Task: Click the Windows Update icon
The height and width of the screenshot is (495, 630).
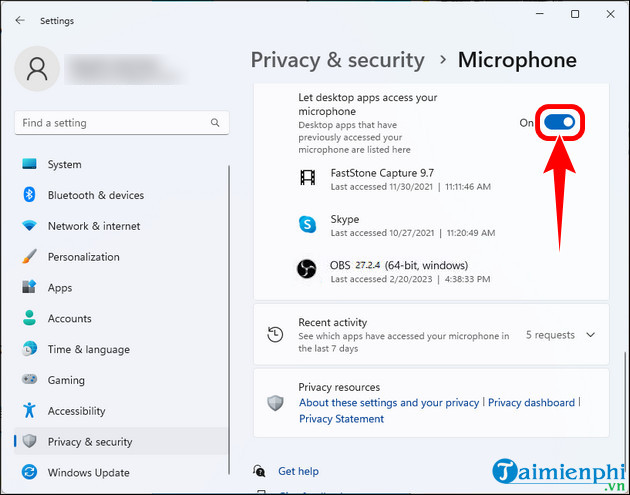Action: pos(29,472)
